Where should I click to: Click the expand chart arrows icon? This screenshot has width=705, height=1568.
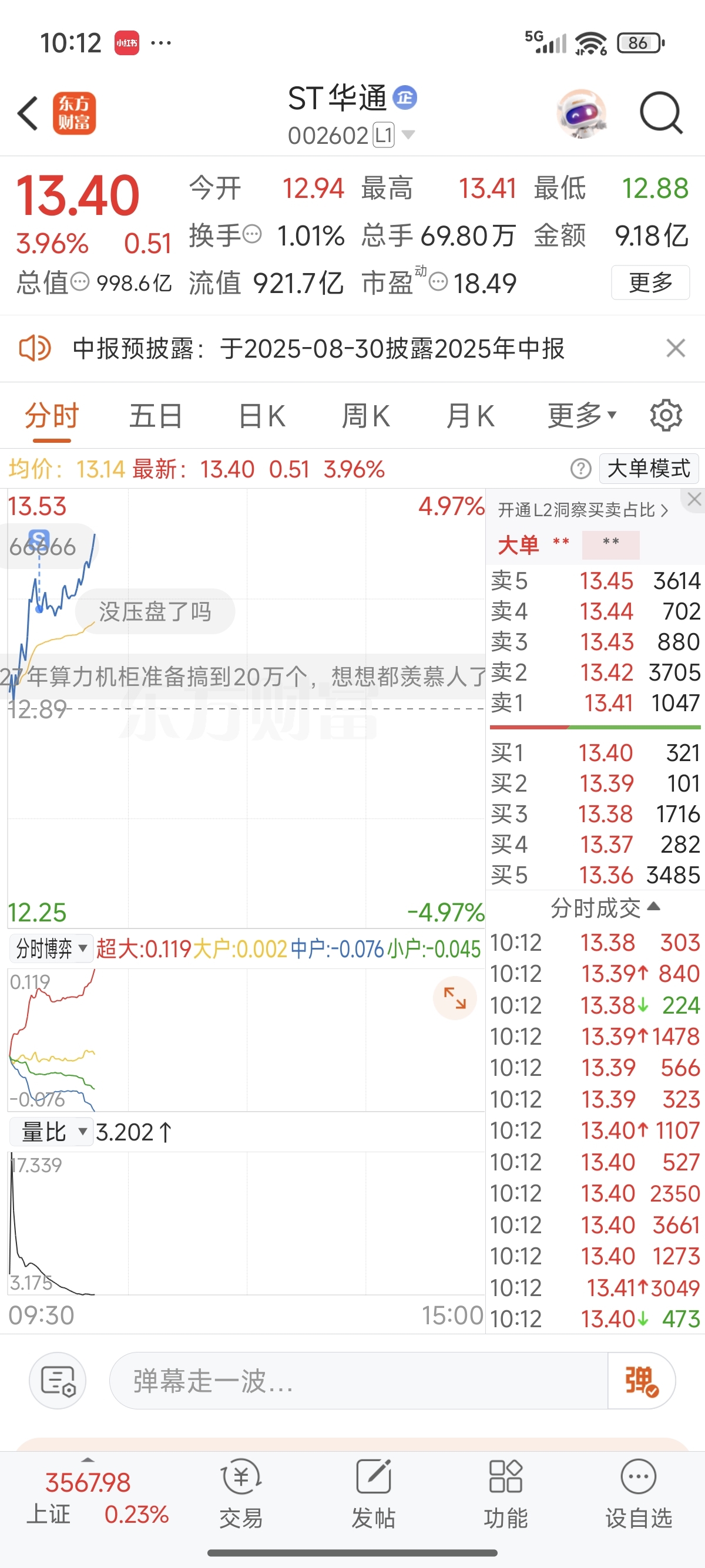click(x=454, y=998)
